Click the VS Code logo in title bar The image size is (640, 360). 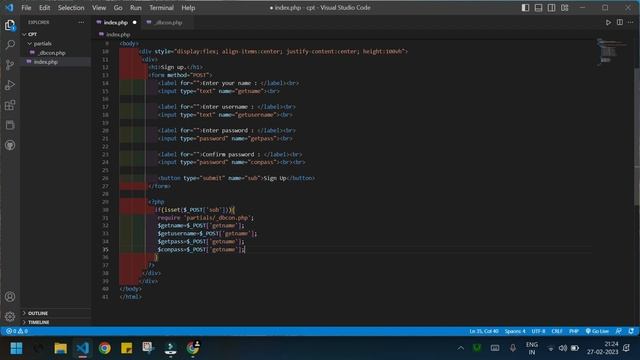click(9, 8)
